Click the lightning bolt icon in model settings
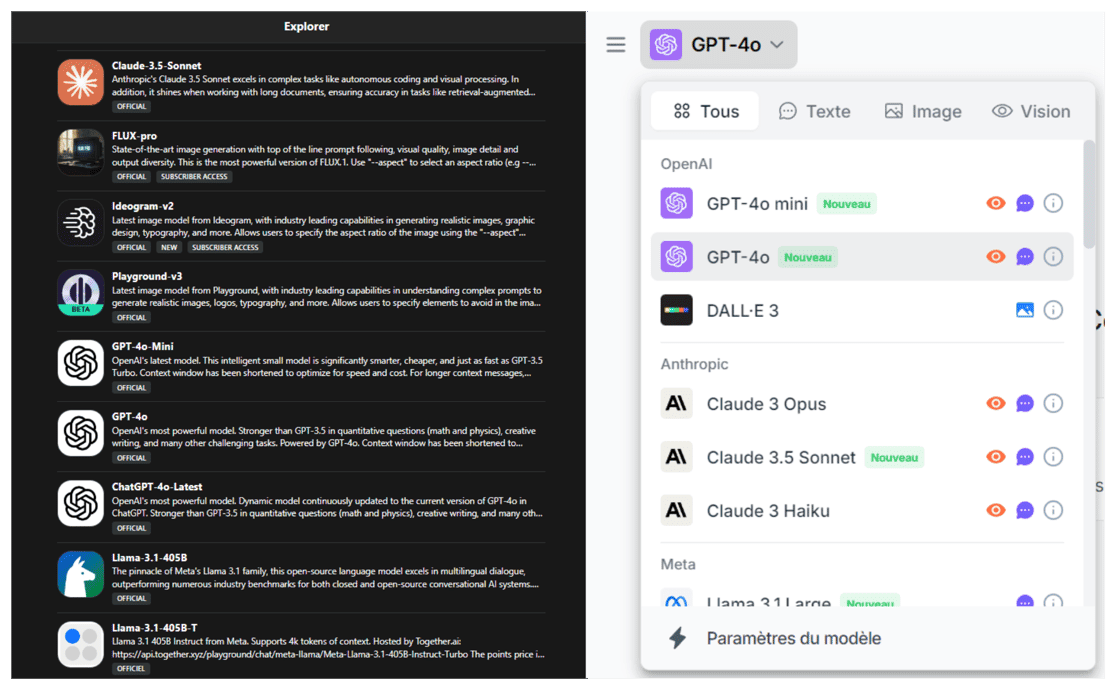Image resolution: width=1116 pixels, height=690 pixels. coord(678,638)
